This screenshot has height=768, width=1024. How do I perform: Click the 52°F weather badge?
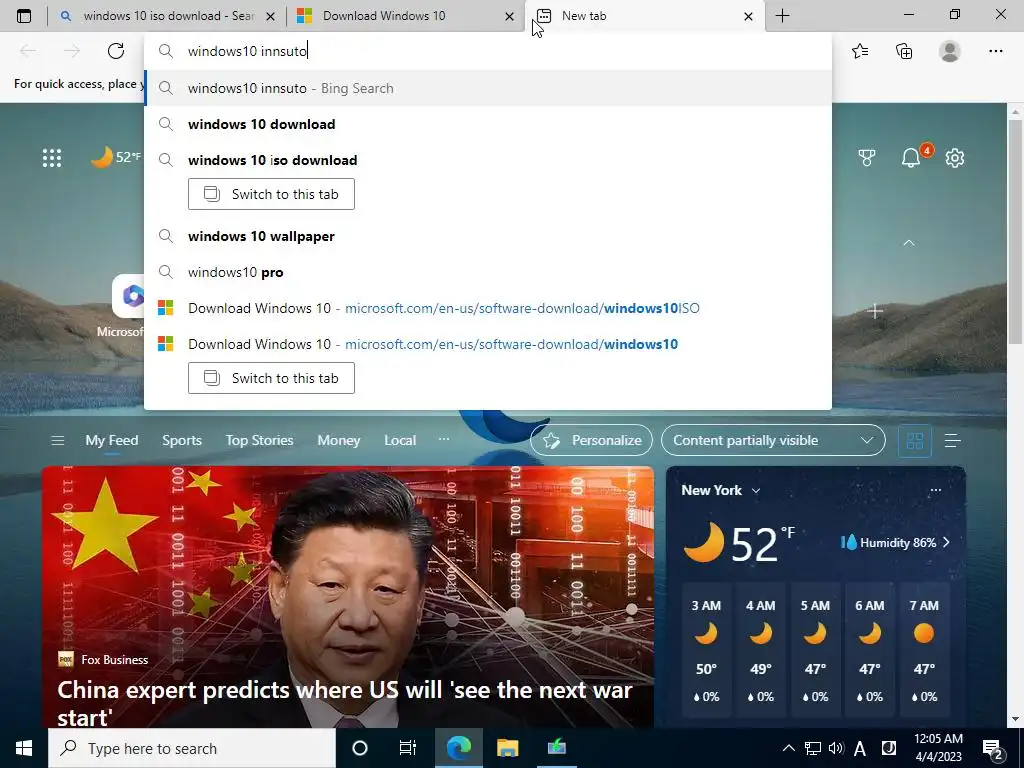click(116, 157)
